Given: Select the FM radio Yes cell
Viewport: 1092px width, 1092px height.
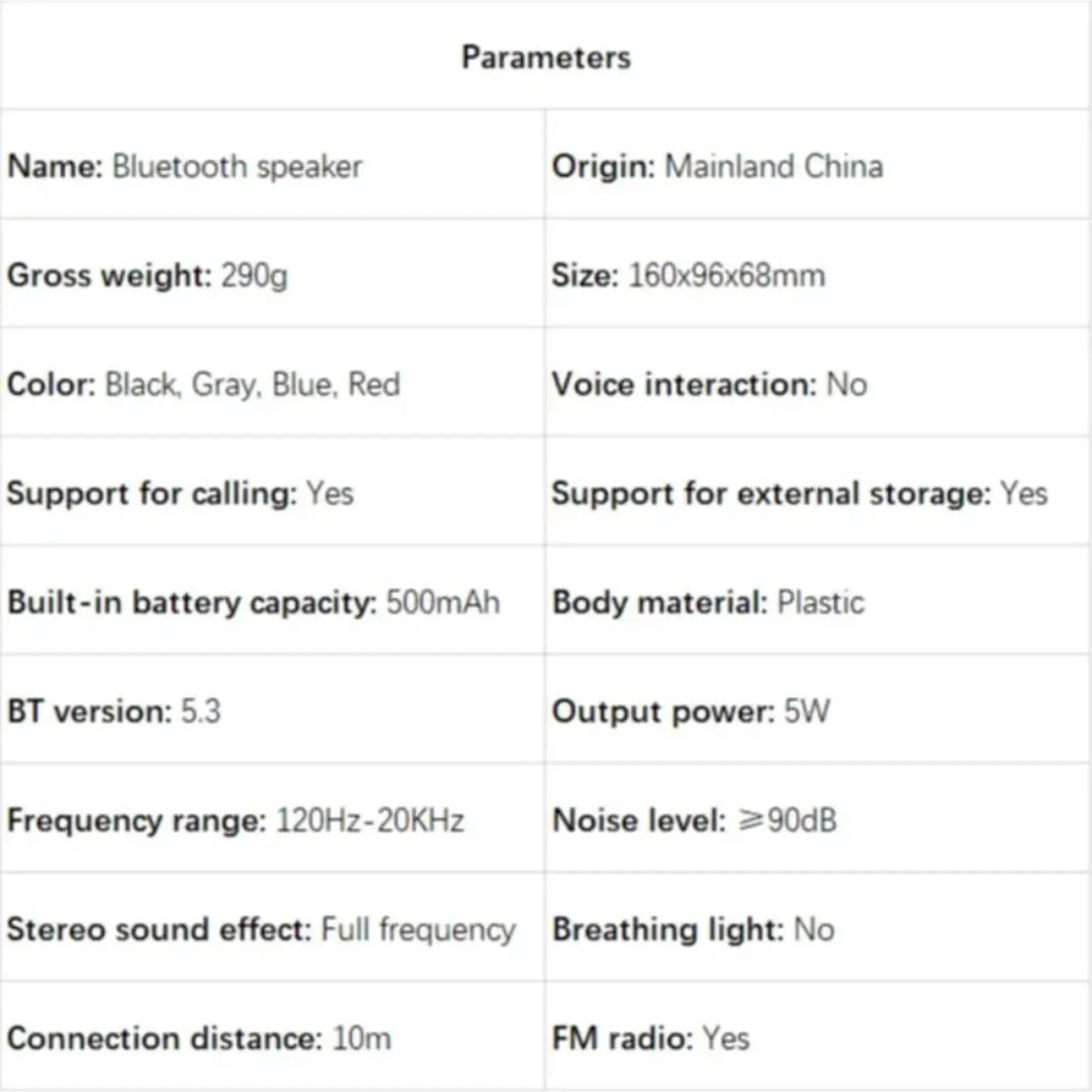Looking at the screenshot, I should click(x=650, y=1038).
